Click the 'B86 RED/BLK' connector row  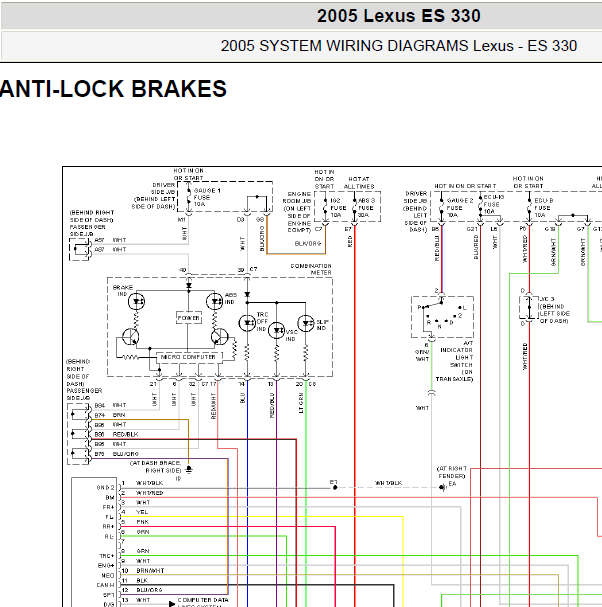(116, 434)
